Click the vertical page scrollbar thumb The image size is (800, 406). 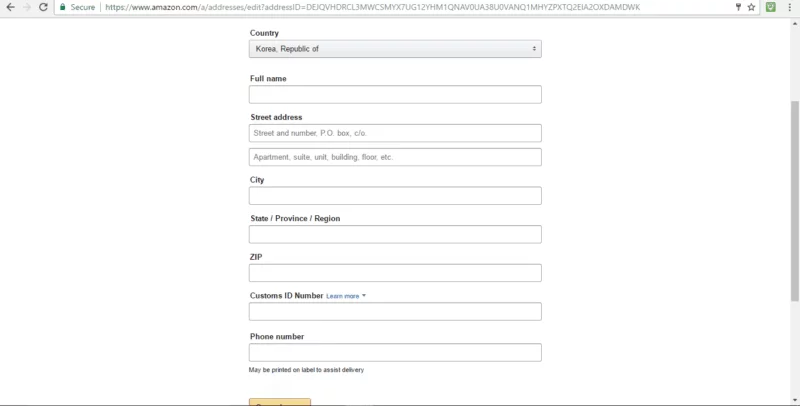coord(795,201)
